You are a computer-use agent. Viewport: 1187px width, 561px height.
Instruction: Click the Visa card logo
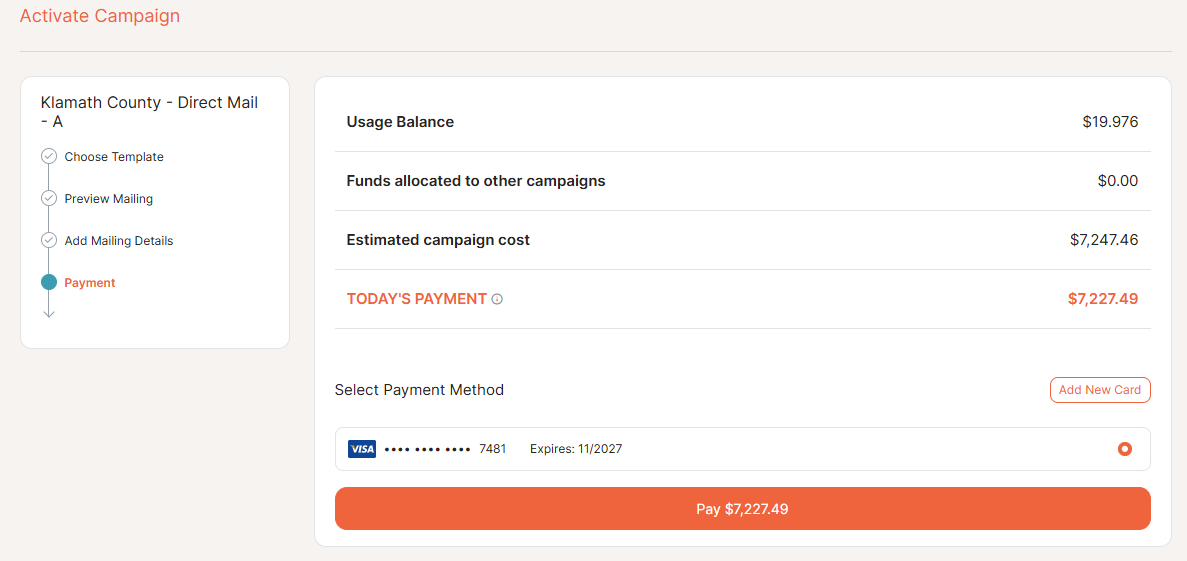pyautogui.click(x=362, y=449)
